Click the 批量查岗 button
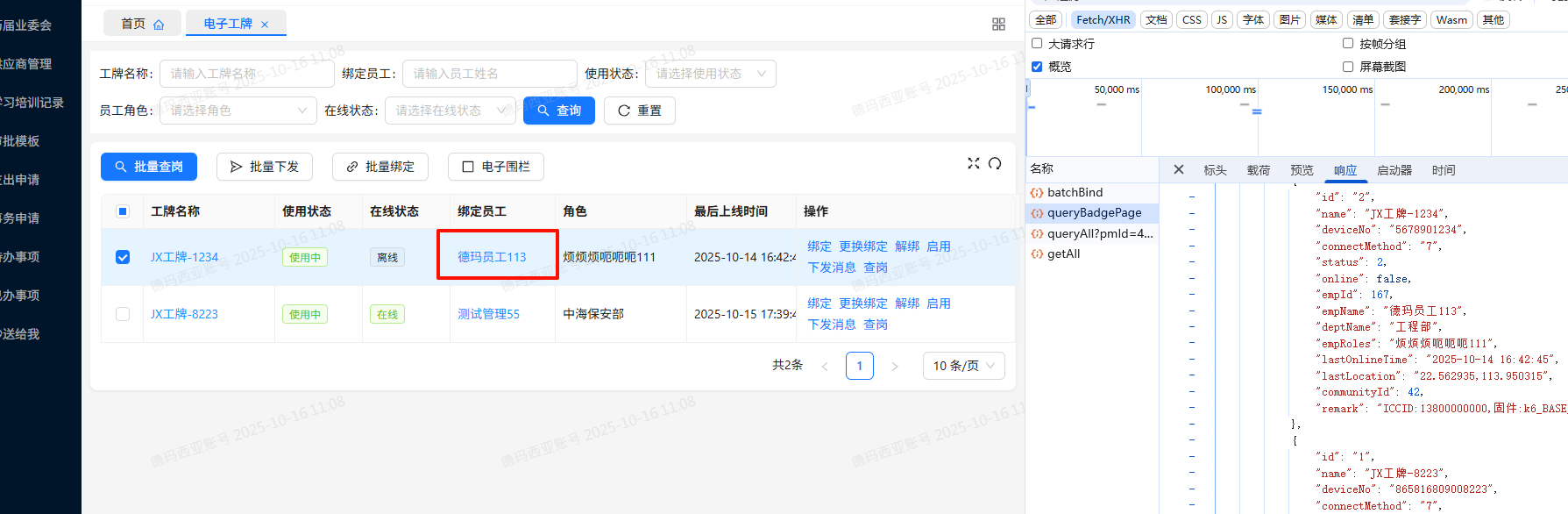Screen dimensions: 1568x514 pyautogui.click(x=149, y=167)
